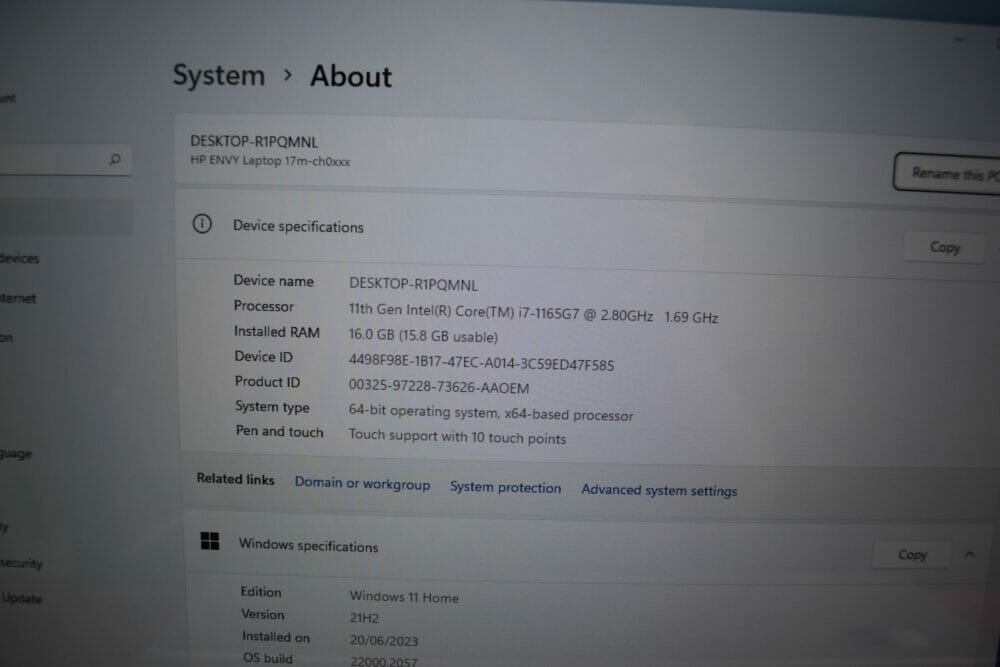The image size is (1000, 667).
Task: Select the security item in the sidebar
Action: pos(21,563)
